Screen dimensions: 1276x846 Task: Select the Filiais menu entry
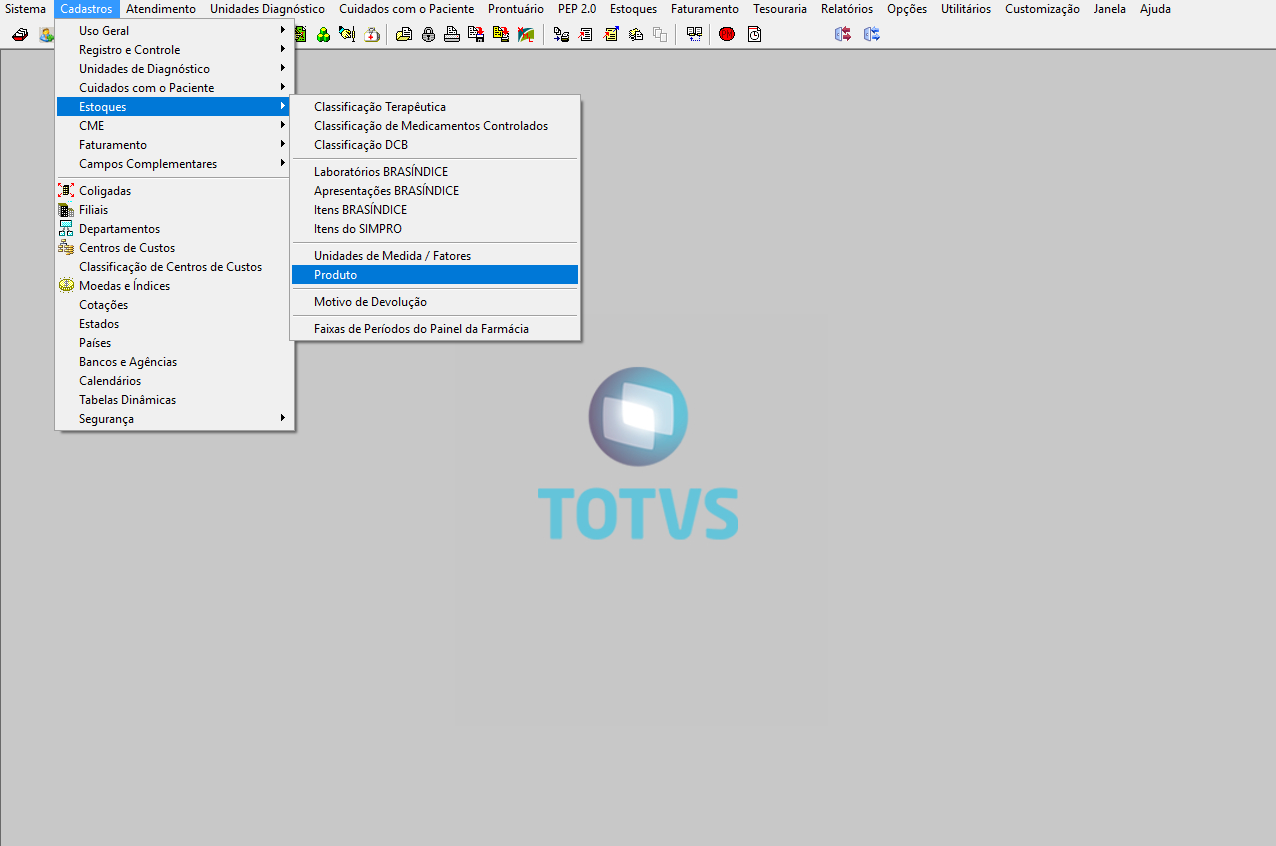click(175, 209)
